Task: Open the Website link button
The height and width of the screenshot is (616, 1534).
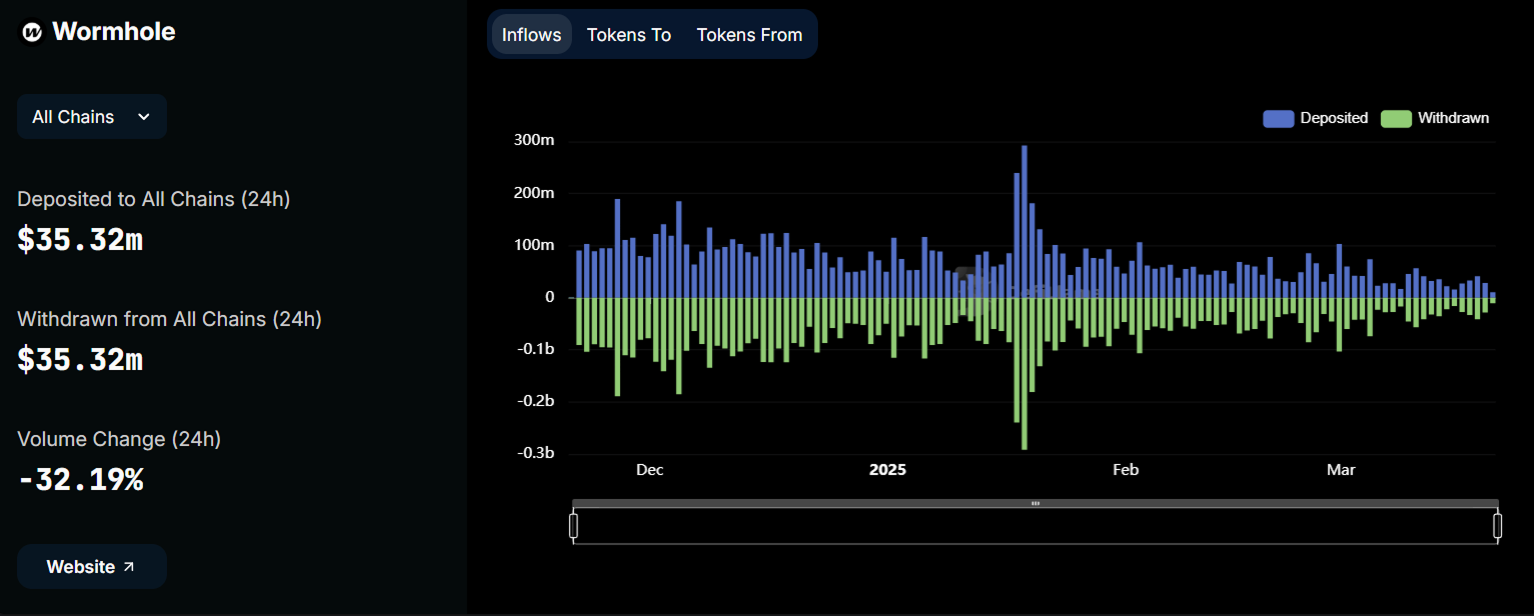Action: (x=92, y=567)
